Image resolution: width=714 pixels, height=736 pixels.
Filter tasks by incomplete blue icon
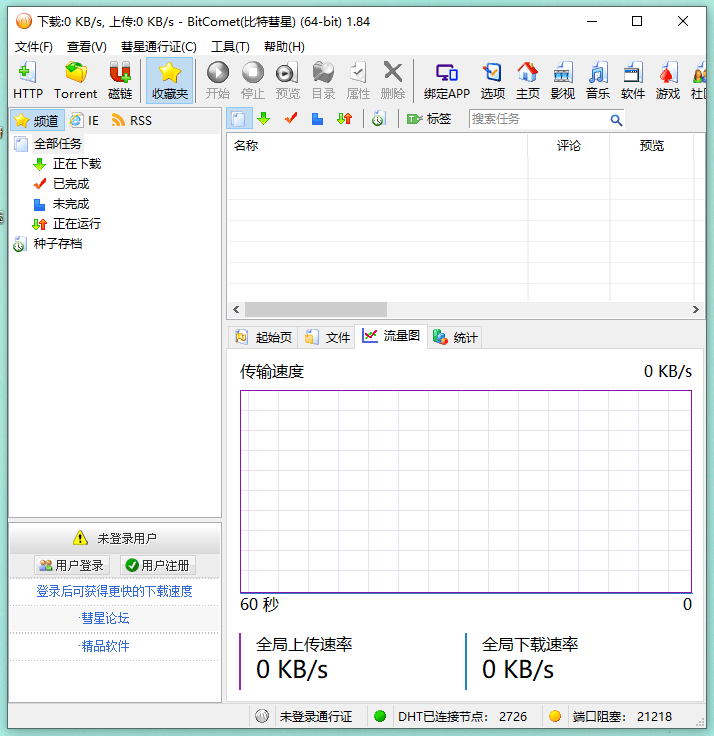point(317,119)
